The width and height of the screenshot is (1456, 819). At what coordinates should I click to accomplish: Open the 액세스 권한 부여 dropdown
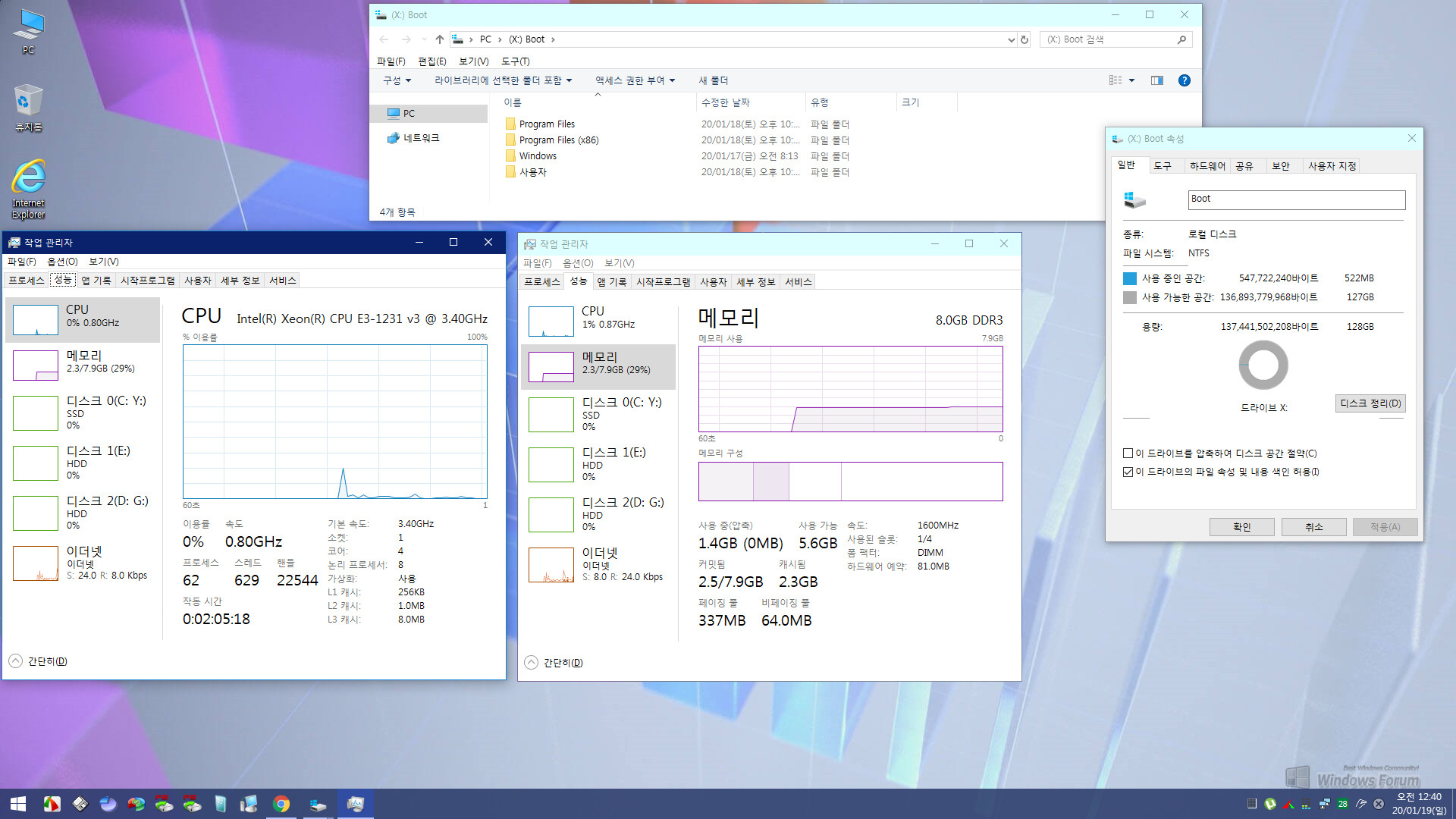tap(635, 80)
